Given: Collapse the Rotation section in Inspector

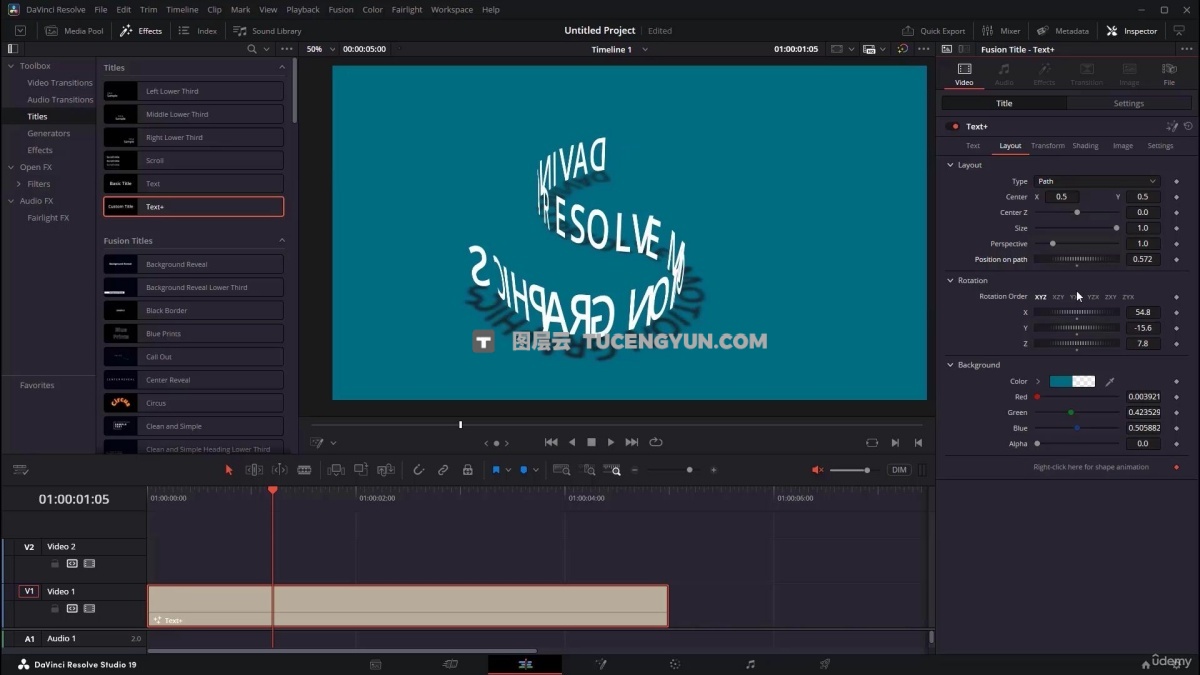Looking at the screenshot, I should tap(951, 280).
